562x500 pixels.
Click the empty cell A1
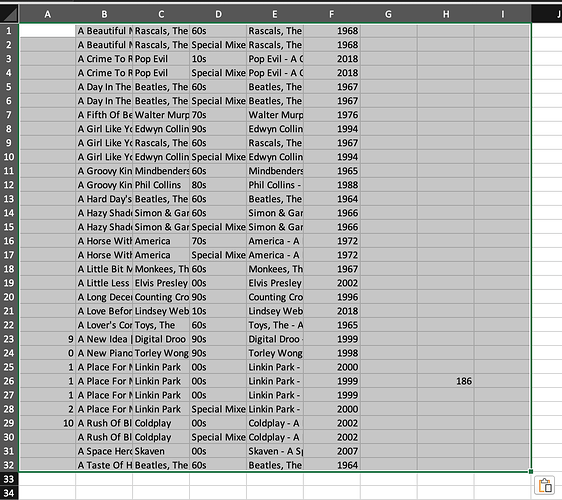coord(47,31)
